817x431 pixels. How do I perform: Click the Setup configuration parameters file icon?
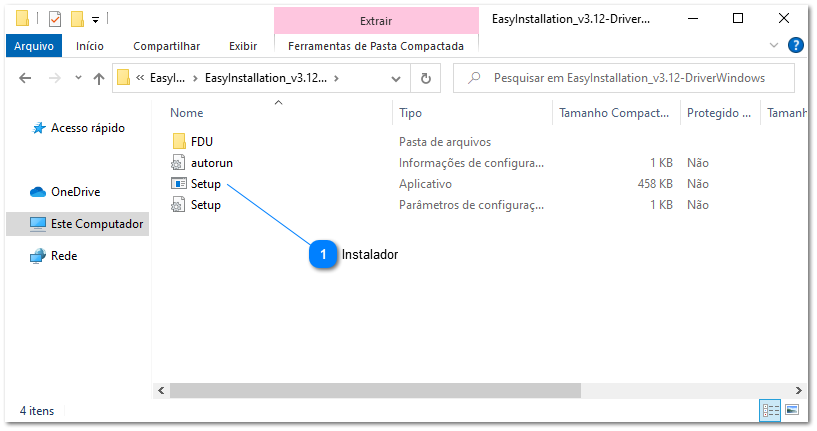tap(178, 205)
